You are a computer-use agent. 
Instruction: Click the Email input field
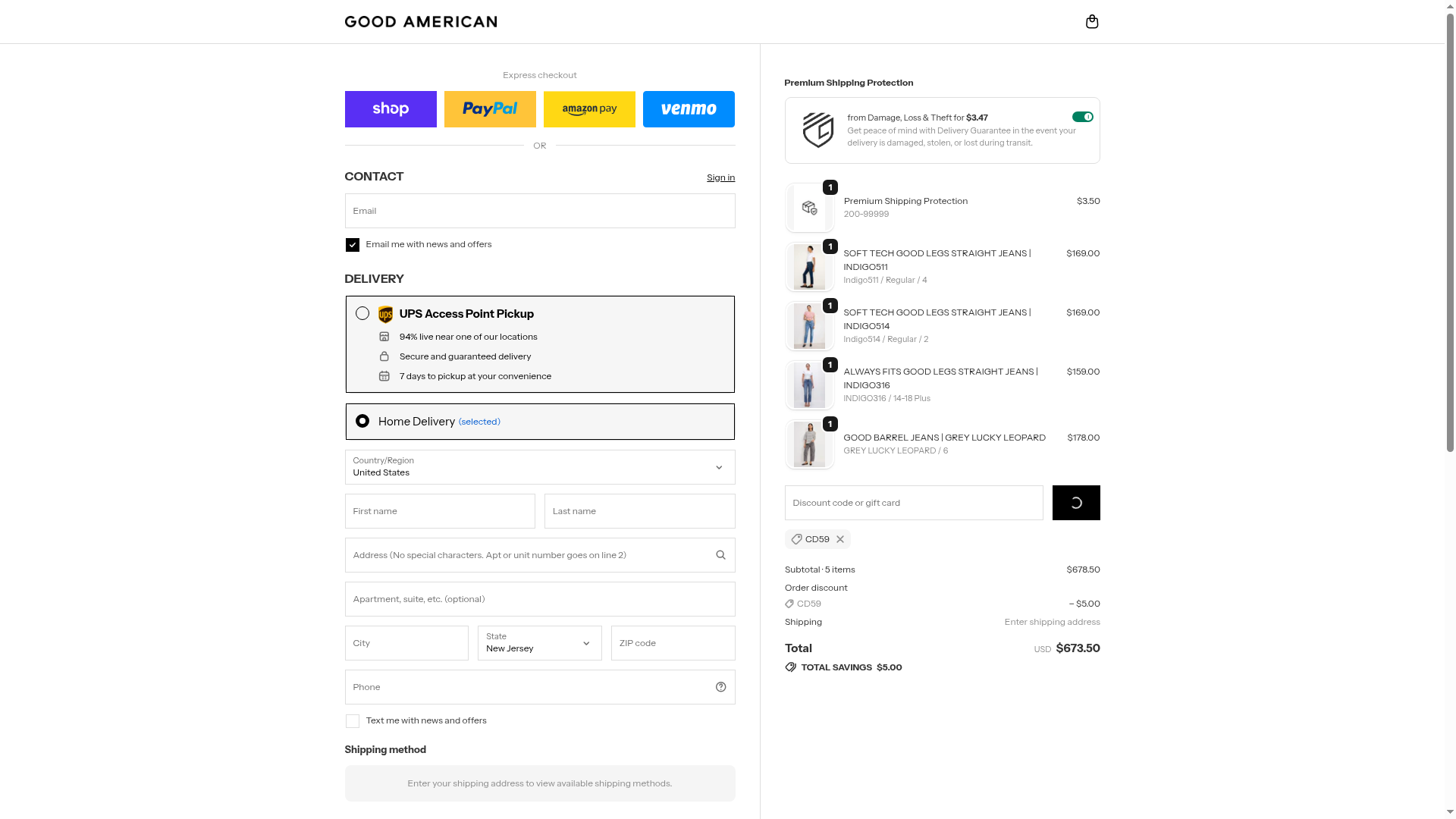click(539, 211)
